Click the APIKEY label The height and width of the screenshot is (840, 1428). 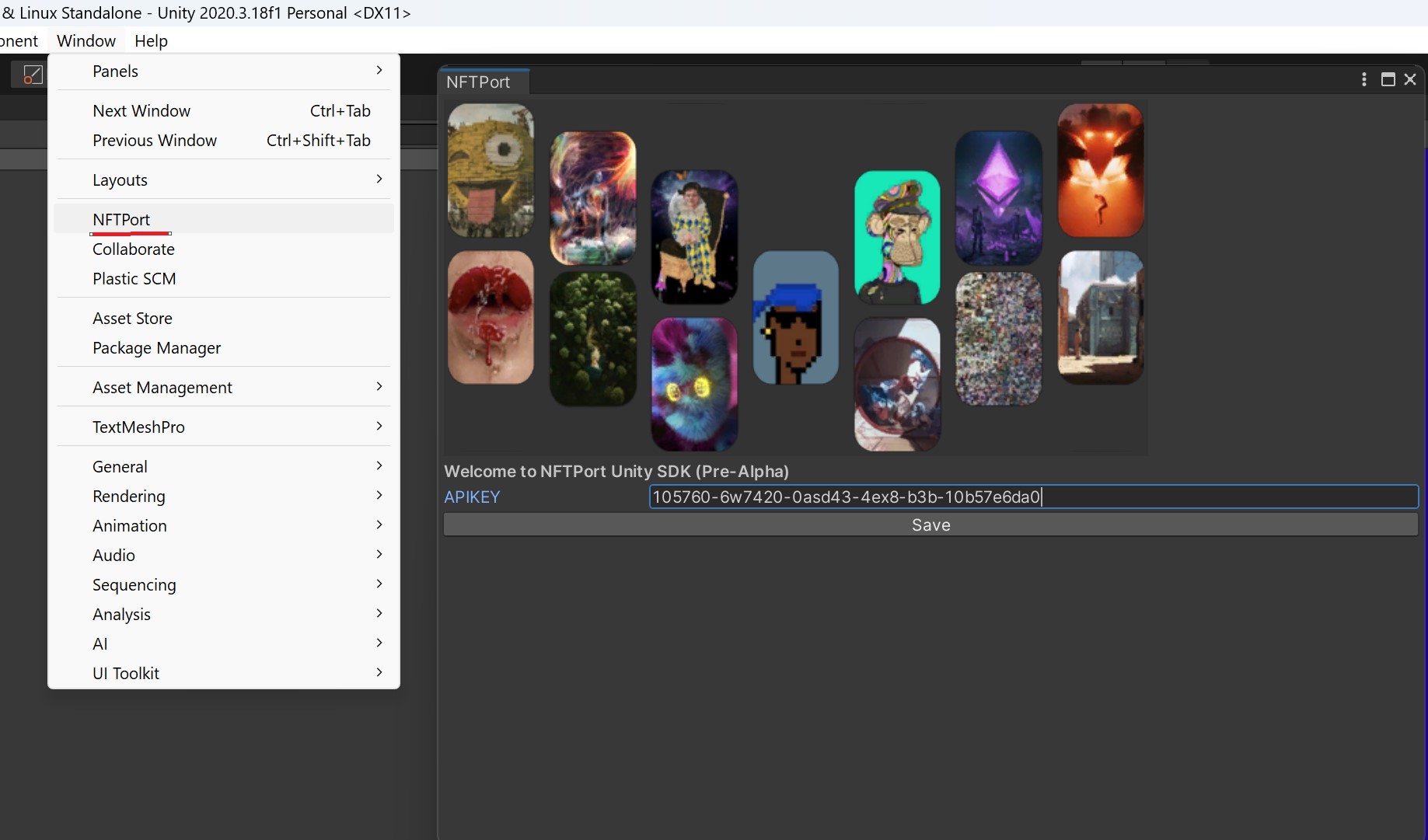pos(472,497)
